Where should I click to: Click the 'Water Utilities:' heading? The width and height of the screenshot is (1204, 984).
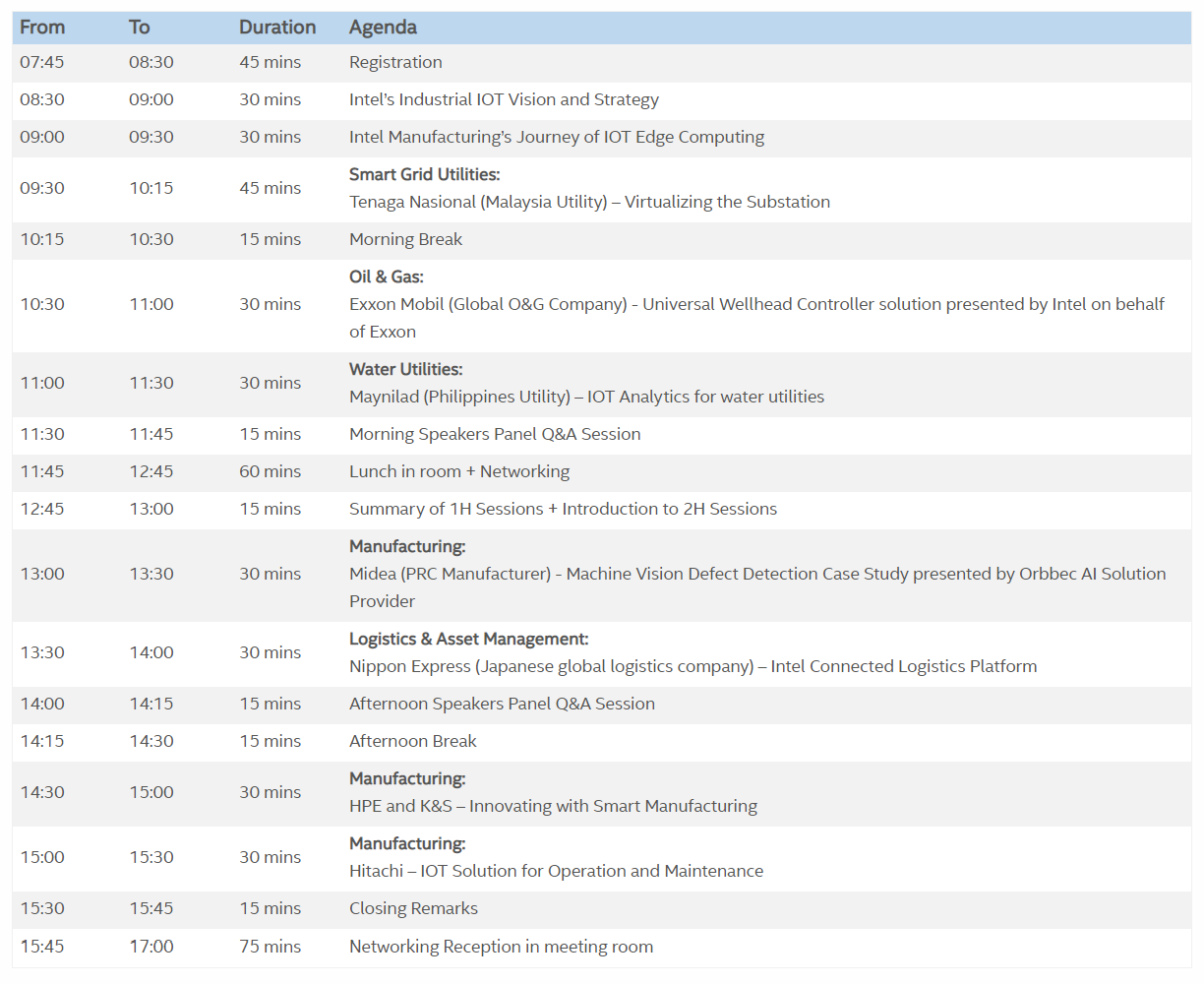tap(406, 369)
